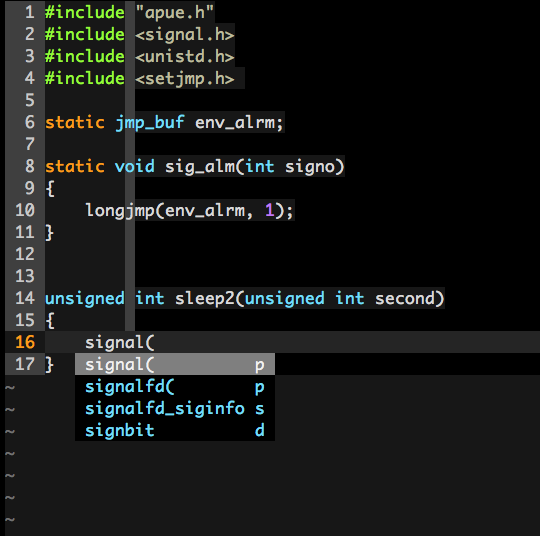Click sig_alm function name on line 8
This screenshot has width=540, height=536.
pyautogui.click(x=199, y=167)
